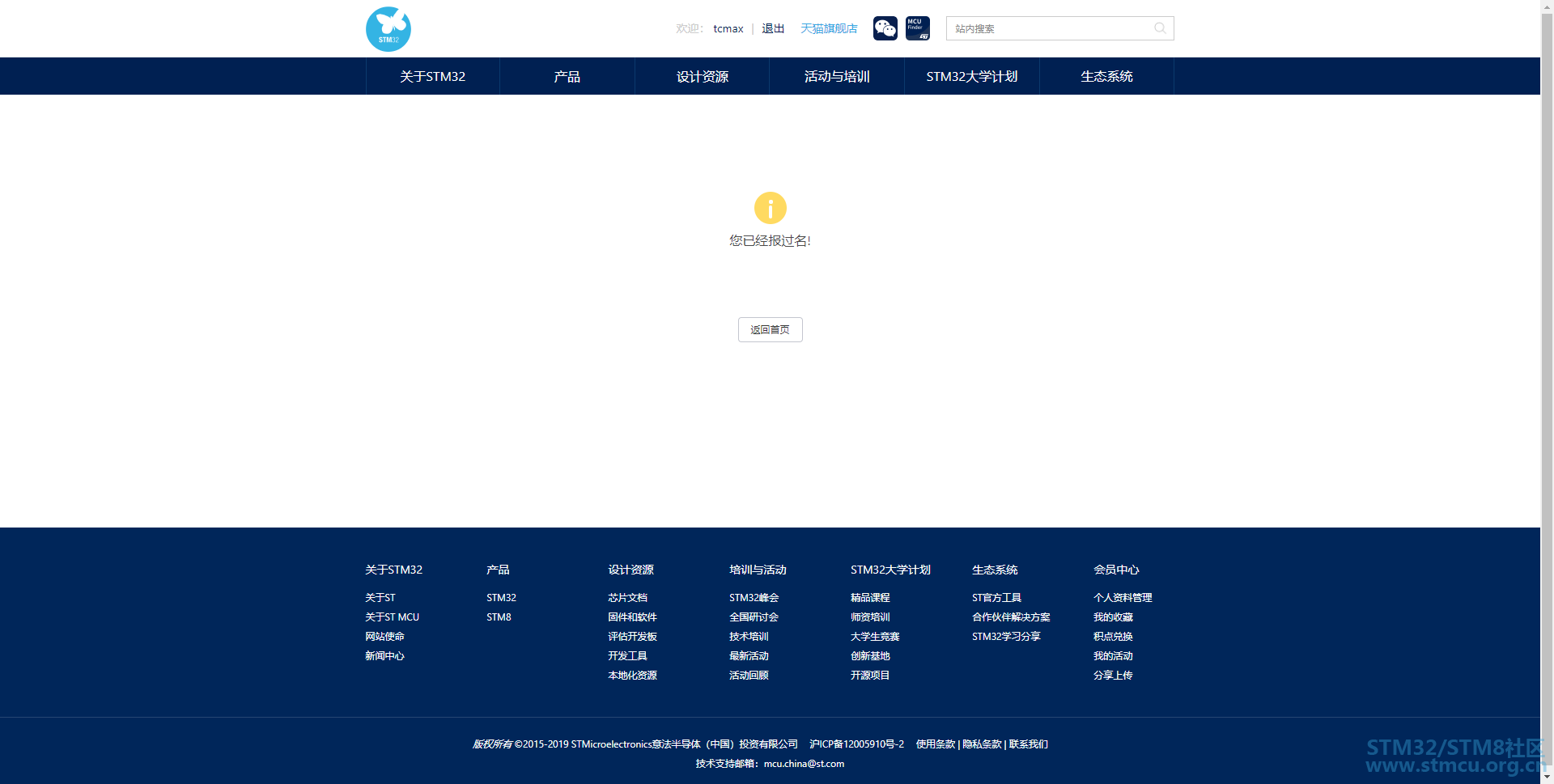
Task: Click the STM32 butterfly logo
Action: [x=388, y=29]
